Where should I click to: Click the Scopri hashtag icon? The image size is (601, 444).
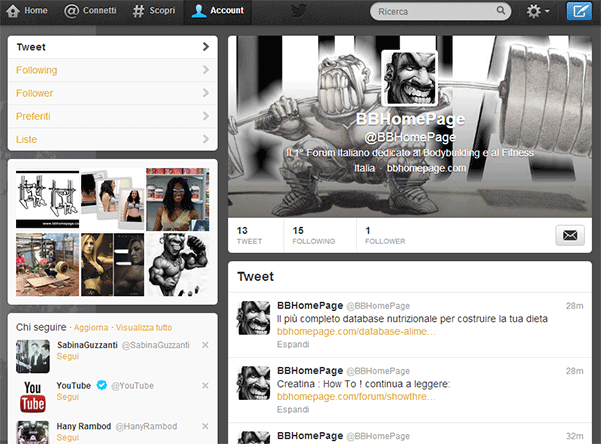138,11
